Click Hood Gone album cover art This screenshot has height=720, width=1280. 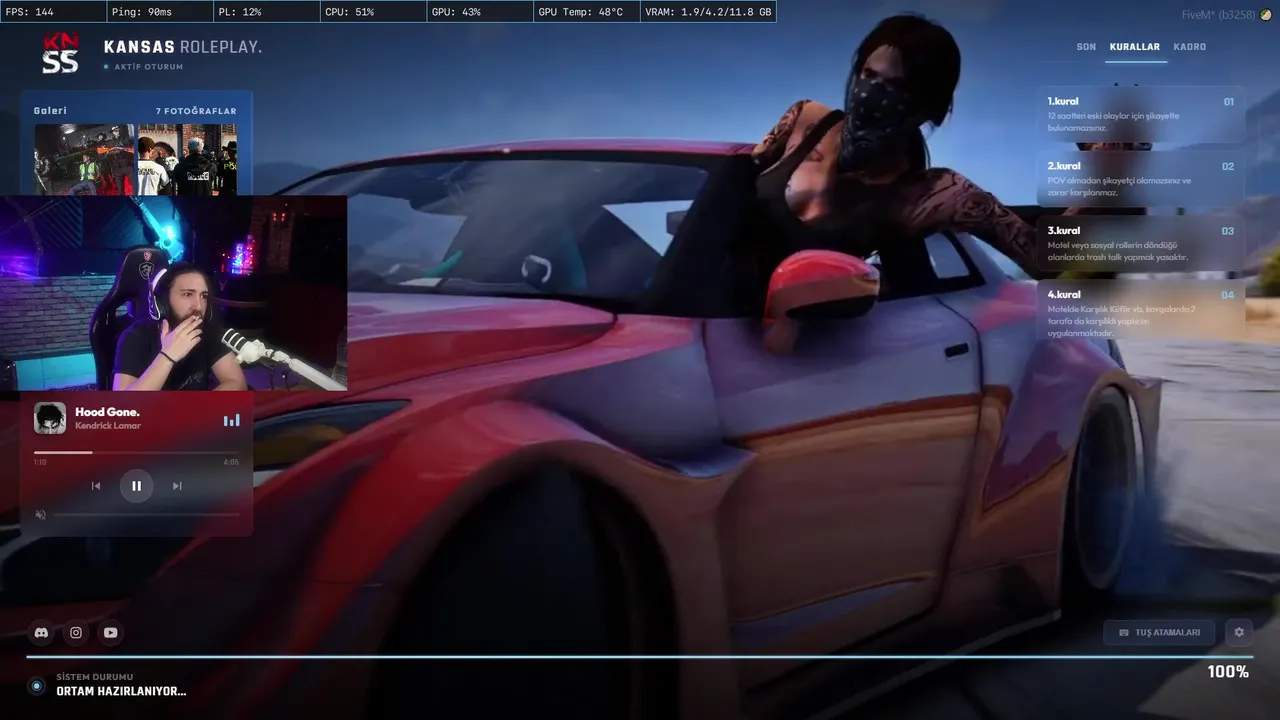tap(50, 418)
